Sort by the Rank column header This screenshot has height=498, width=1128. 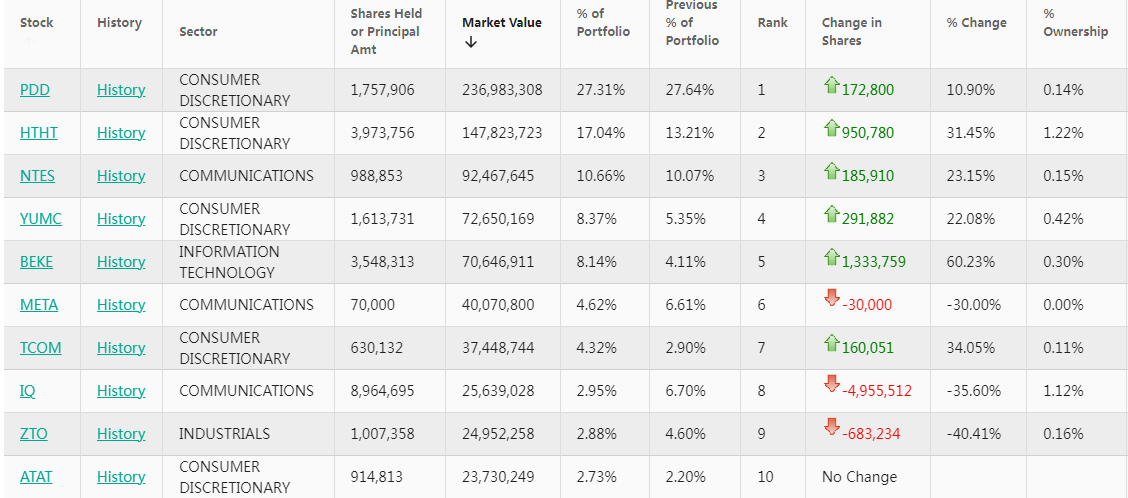click(x=772, y=23)
